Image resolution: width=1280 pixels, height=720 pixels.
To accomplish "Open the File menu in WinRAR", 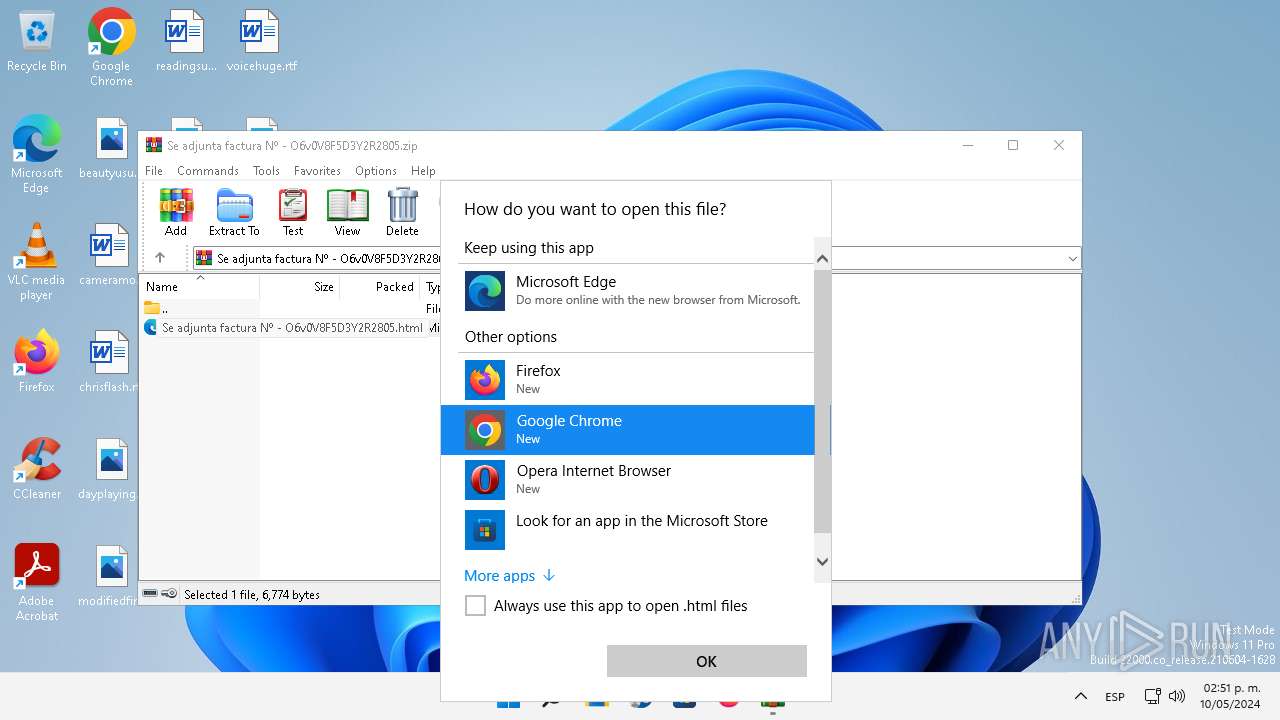I will coord(154,171).
